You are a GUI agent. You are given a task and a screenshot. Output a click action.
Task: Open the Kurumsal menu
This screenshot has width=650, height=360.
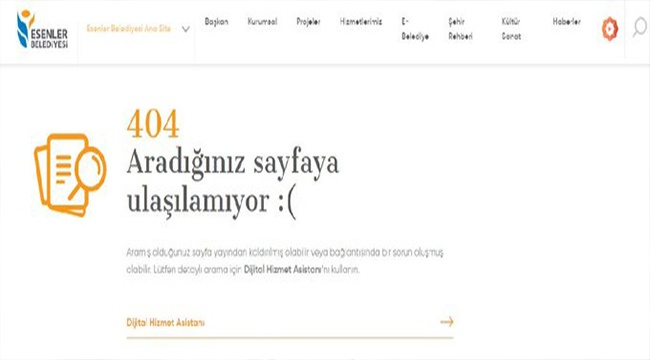pos(262,22)
